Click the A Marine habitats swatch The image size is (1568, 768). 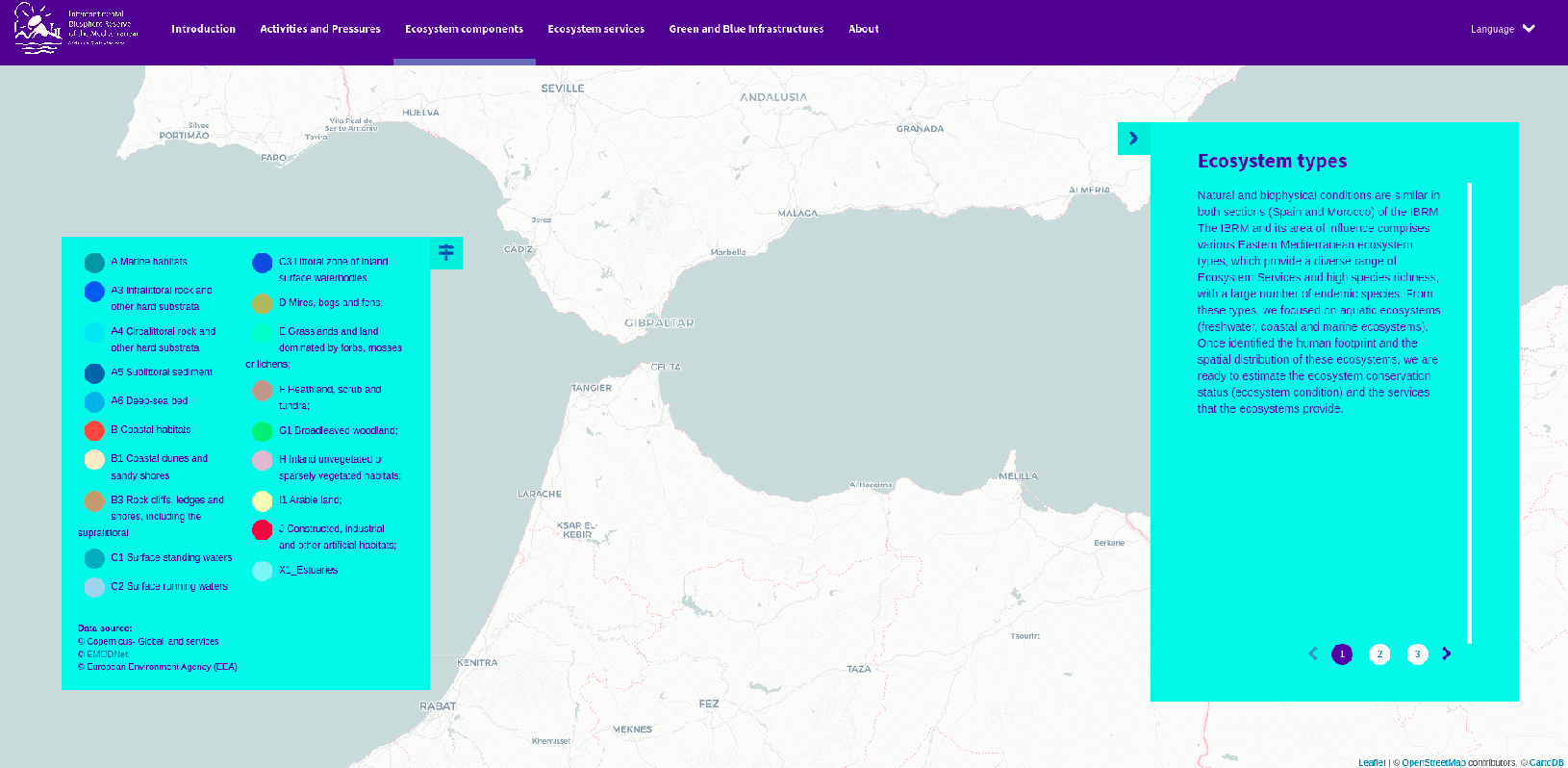94,263
